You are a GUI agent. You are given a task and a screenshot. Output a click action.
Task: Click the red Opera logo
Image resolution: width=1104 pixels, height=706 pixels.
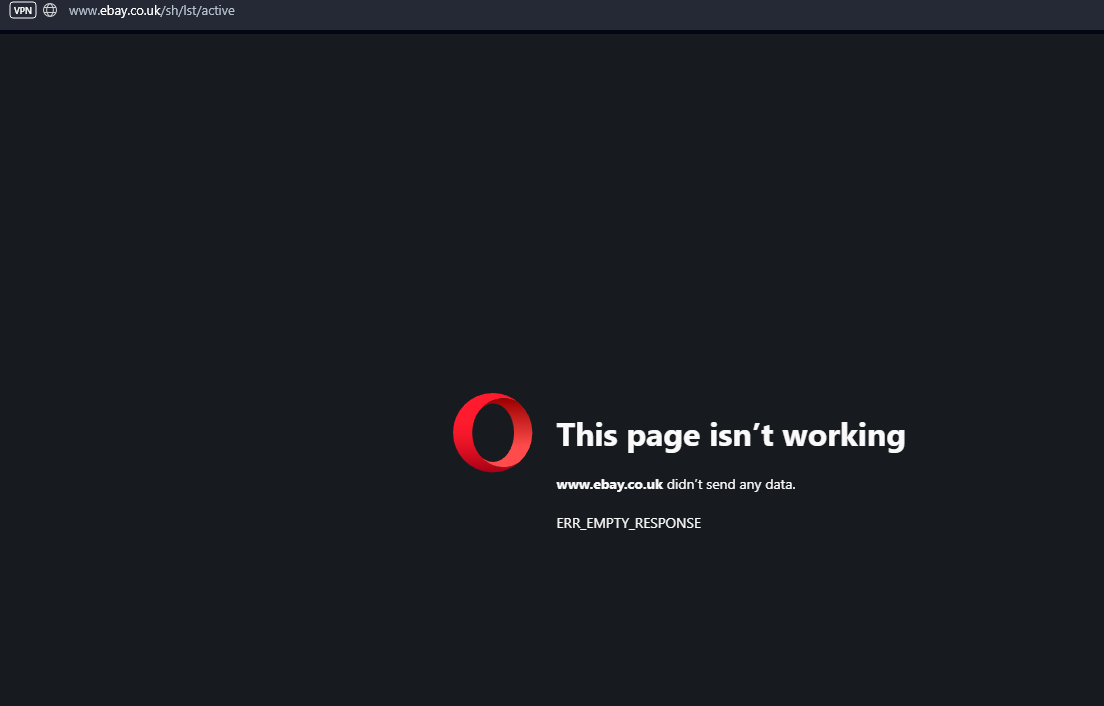pyautogui.click(x=493, y=433)
